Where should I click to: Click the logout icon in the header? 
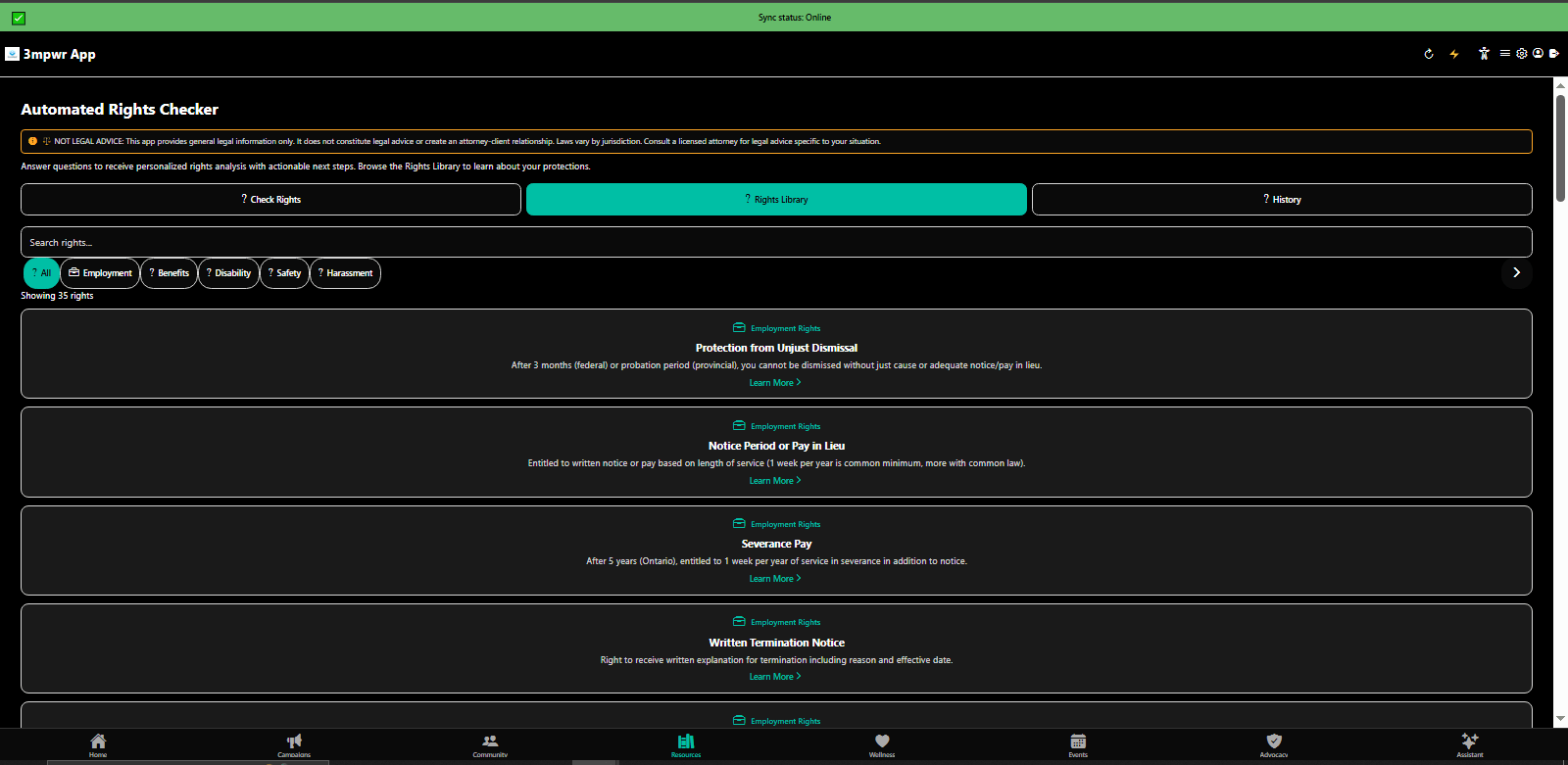click(1554, 54)
